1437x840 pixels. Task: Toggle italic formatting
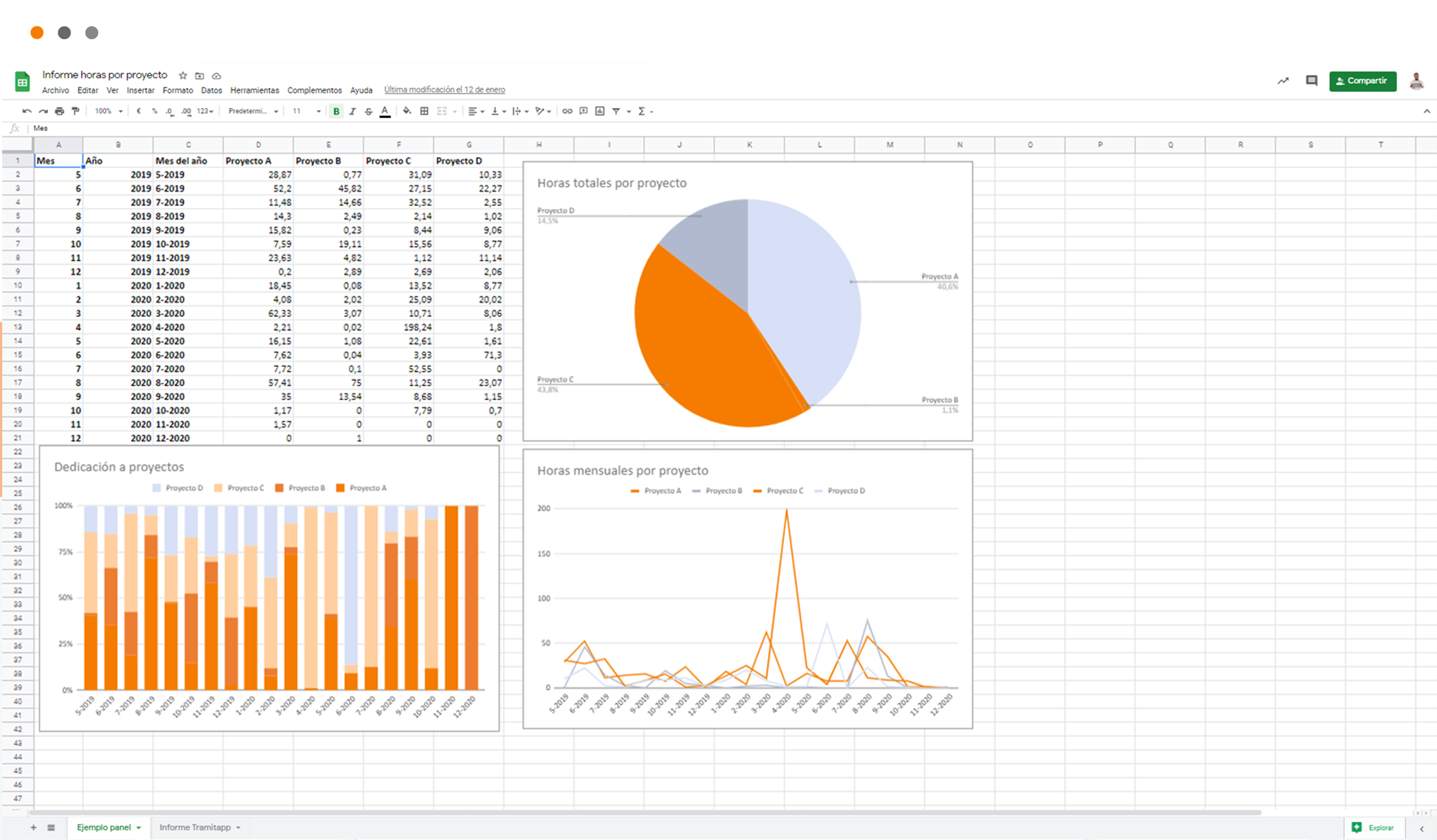352,112
